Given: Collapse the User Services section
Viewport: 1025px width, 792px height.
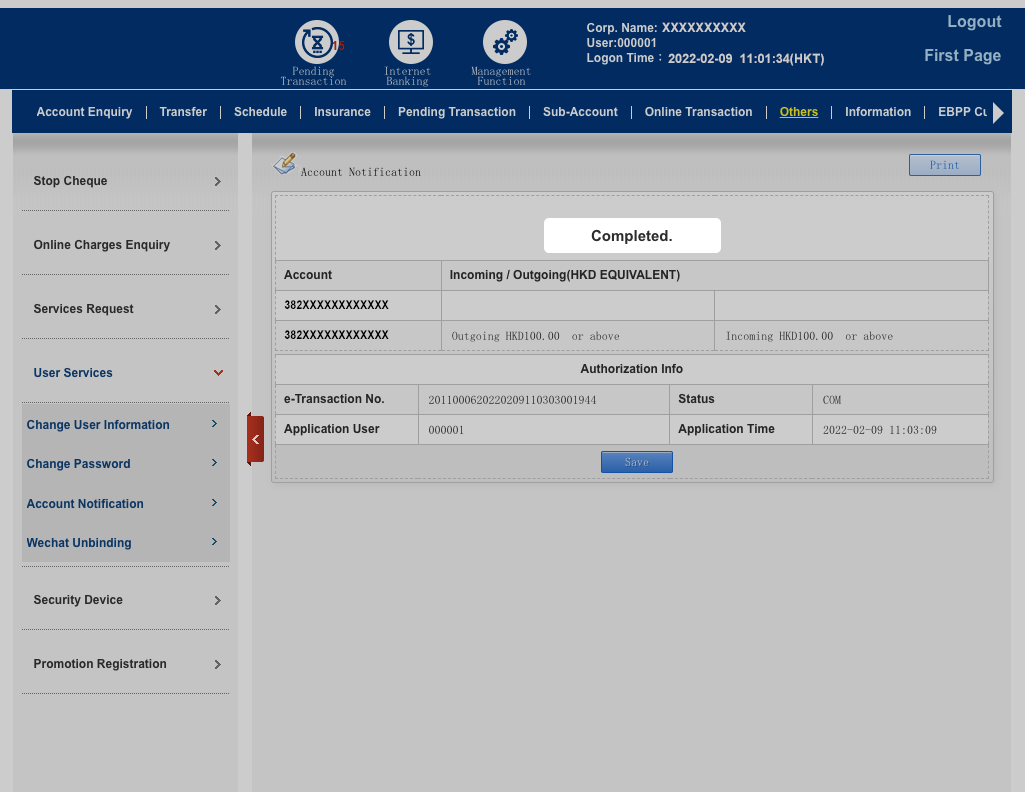Looking at the screenshot, I should 125,373.
